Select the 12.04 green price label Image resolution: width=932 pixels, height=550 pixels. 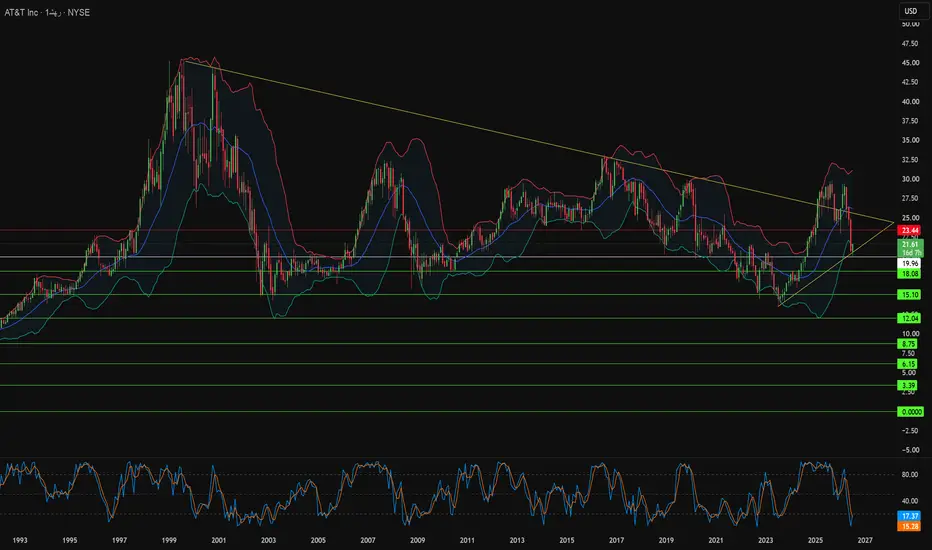[x=910, y=319]
